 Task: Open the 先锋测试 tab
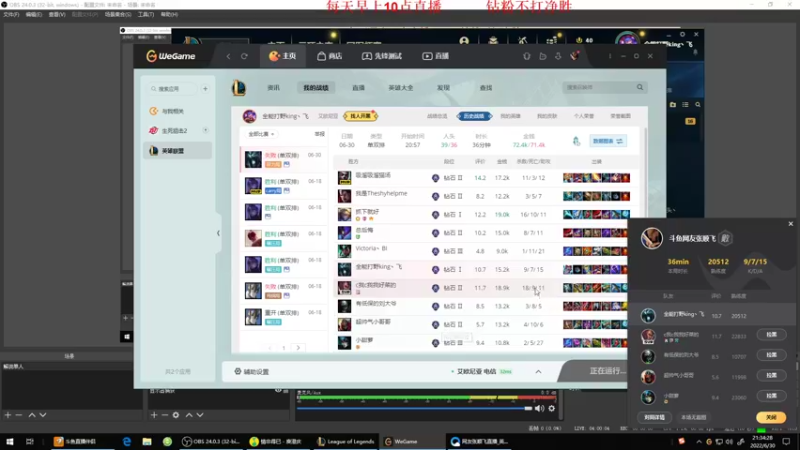[x=382, y=56]
